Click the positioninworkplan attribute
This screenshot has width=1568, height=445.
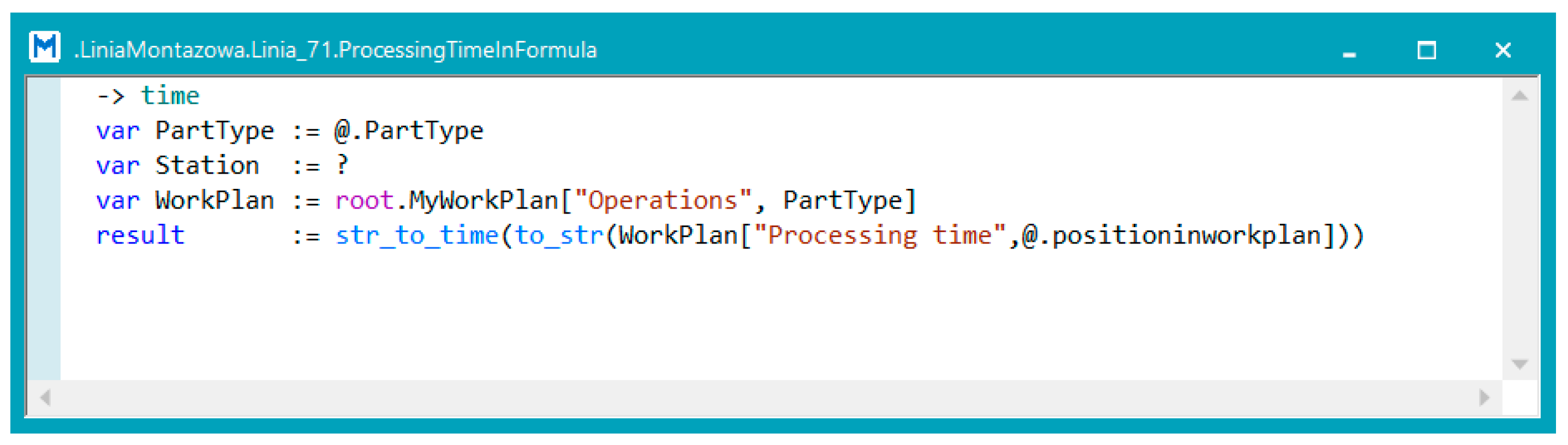tap(1187, 235)
